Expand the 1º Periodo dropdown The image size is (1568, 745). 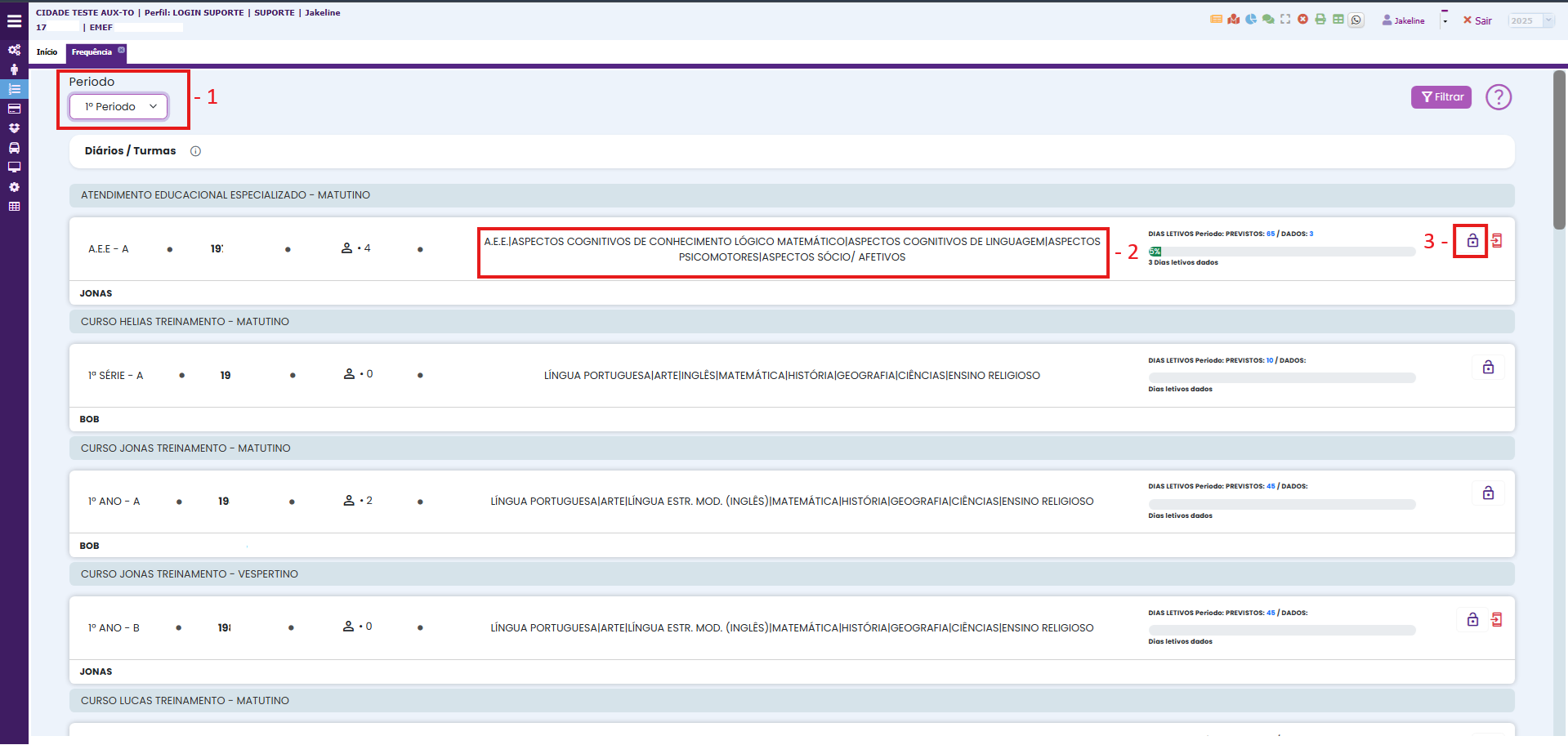[x=118, y=107]
